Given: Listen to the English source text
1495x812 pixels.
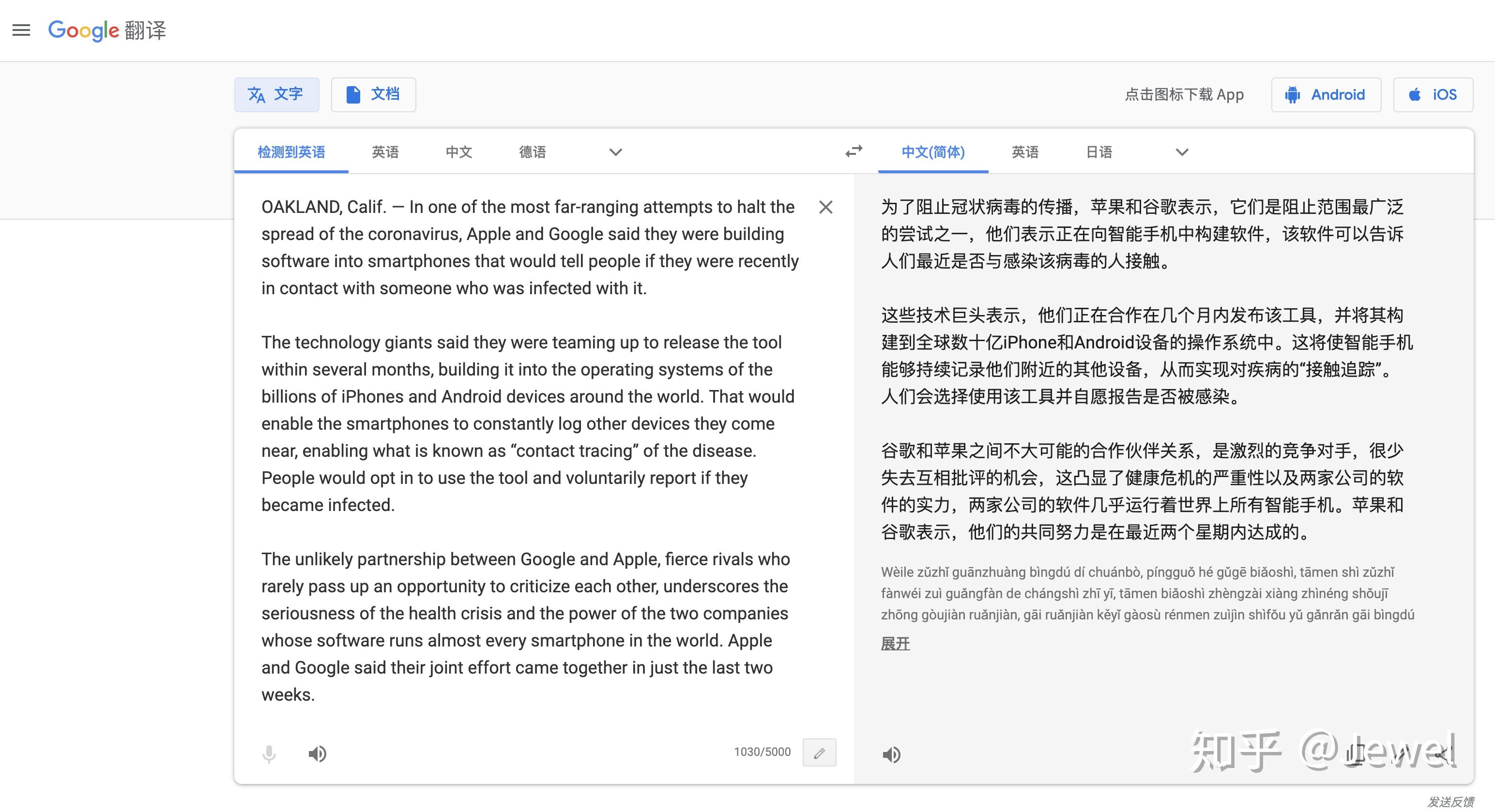Looking at the screenshot, I should tap(318, 753).
